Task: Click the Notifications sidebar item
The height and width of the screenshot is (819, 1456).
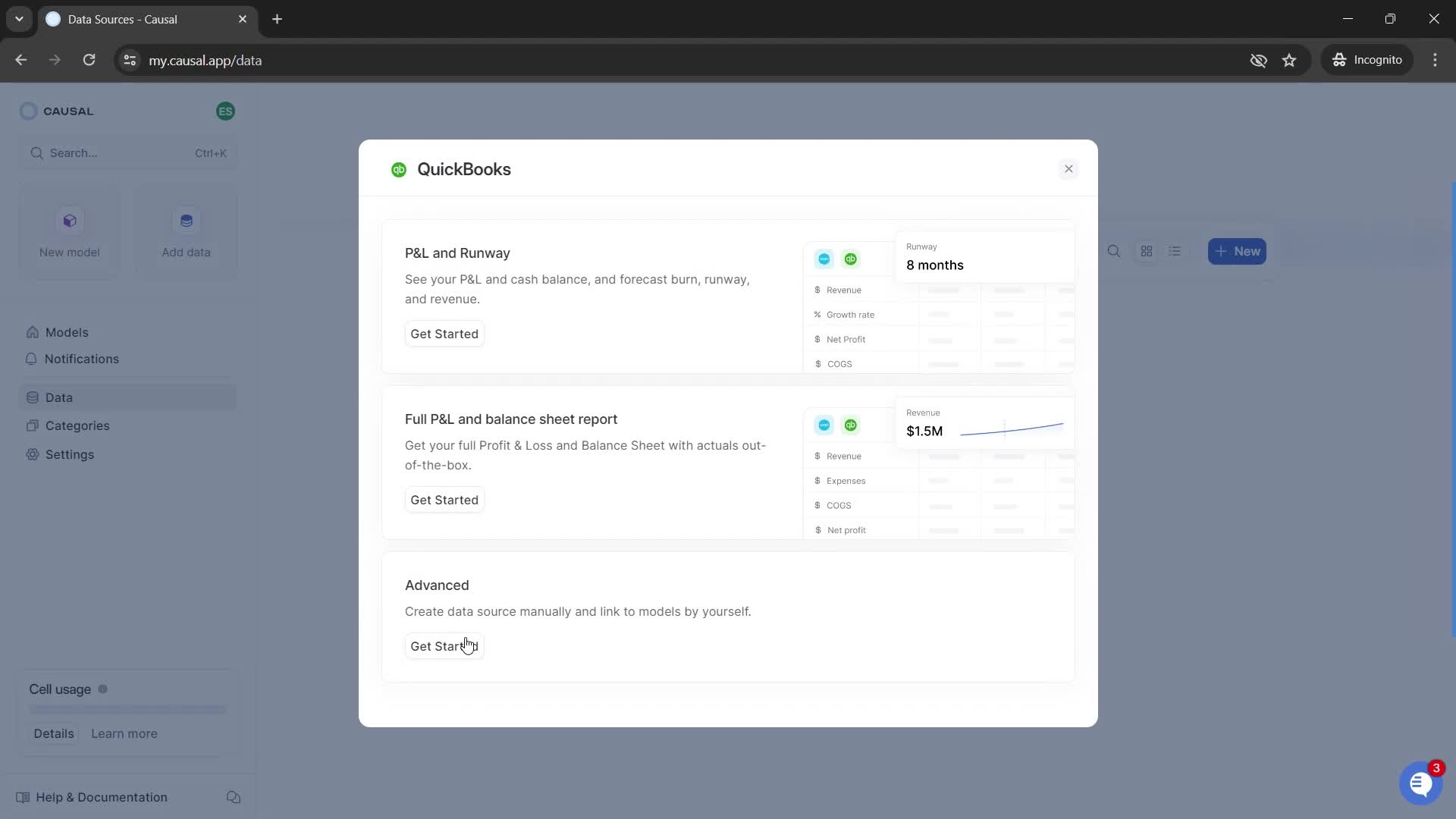Action: pos(81,358)
